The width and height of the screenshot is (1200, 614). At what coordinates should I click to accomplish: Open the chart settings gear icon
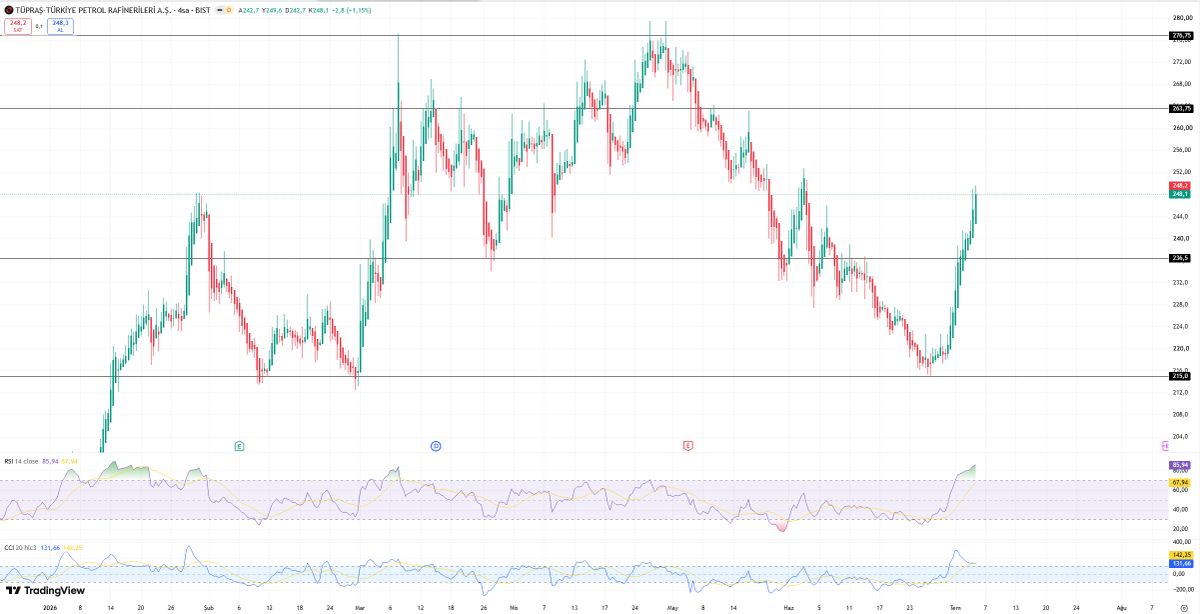[x=1183, y=607]
